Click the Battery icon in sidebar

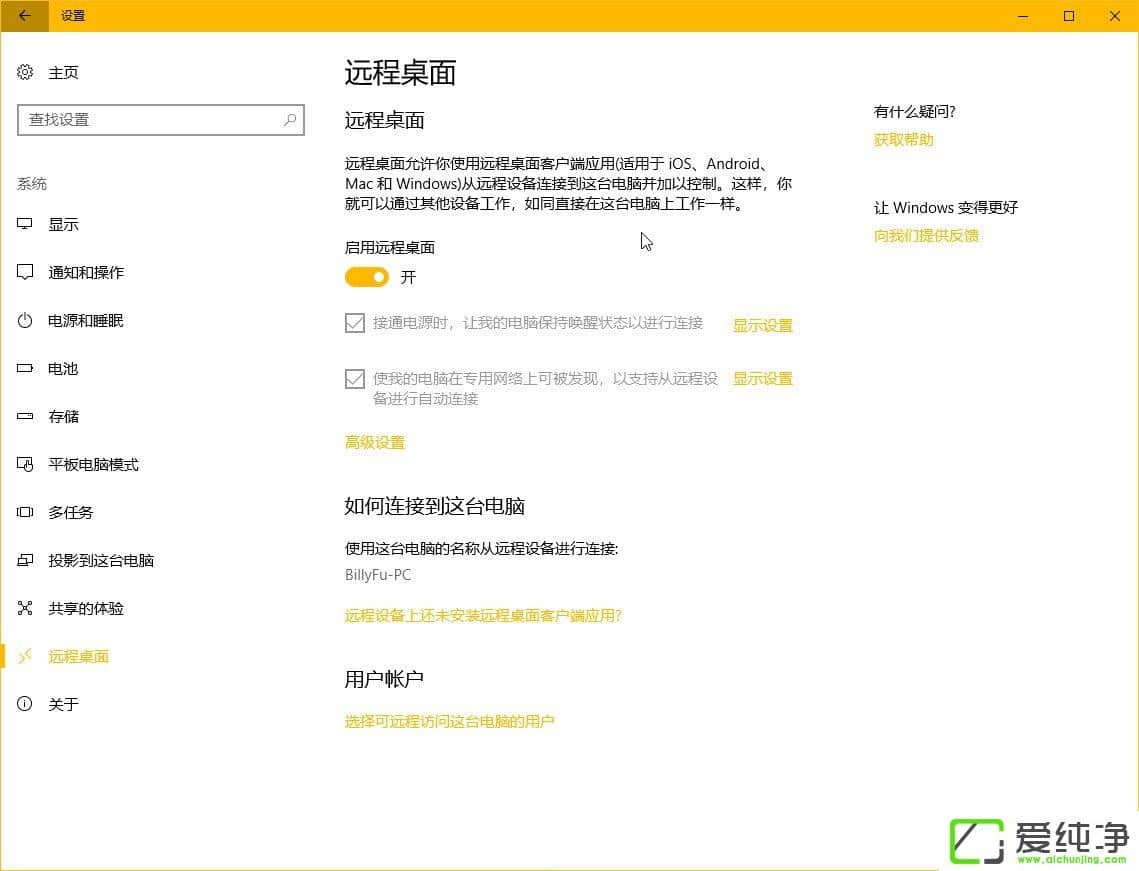(x=25, y=369)
